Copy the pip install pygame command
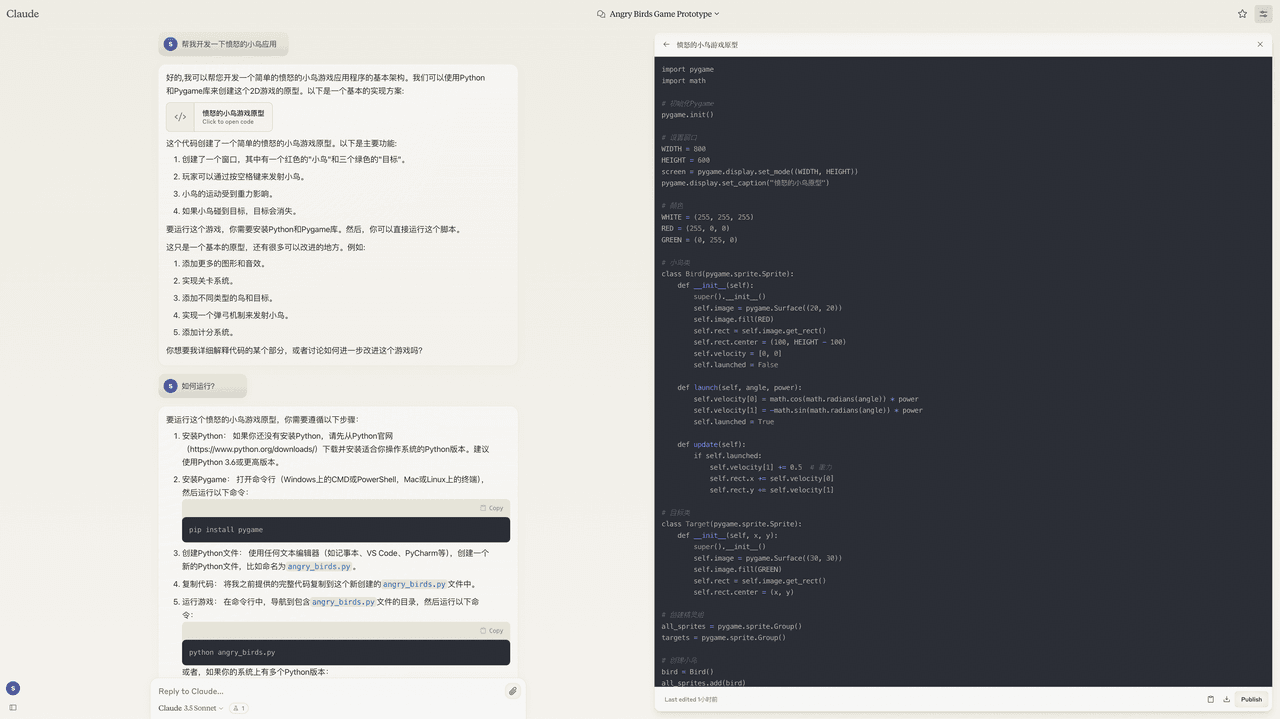The image size is (1280, 719). coord(491,508)
